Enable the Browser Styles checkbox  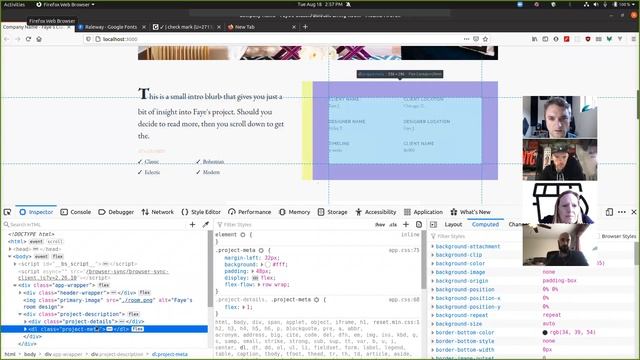(x=598, y=236)
